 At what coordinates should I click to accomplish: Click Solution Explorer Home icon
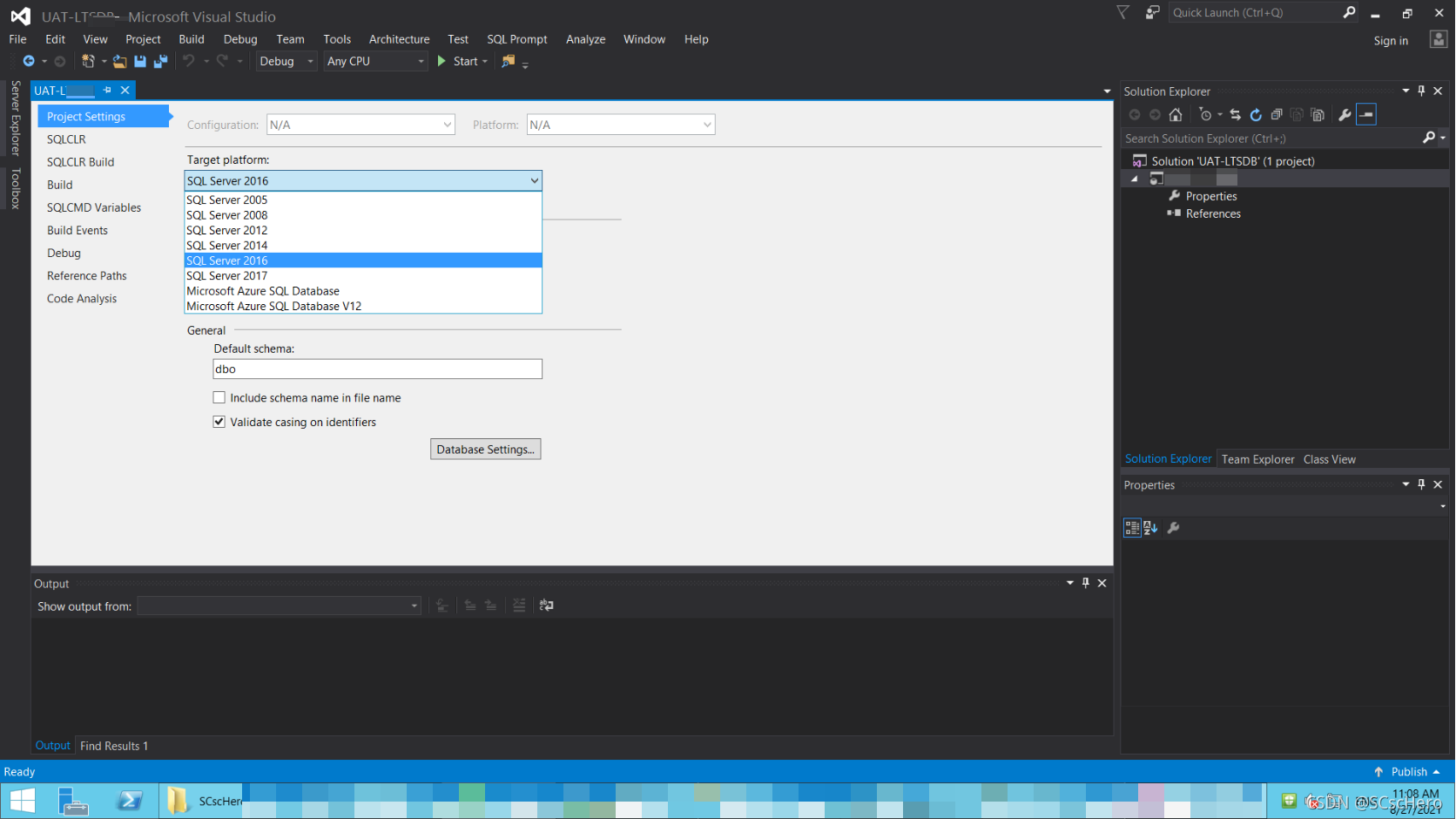[x=1176, y=115]
